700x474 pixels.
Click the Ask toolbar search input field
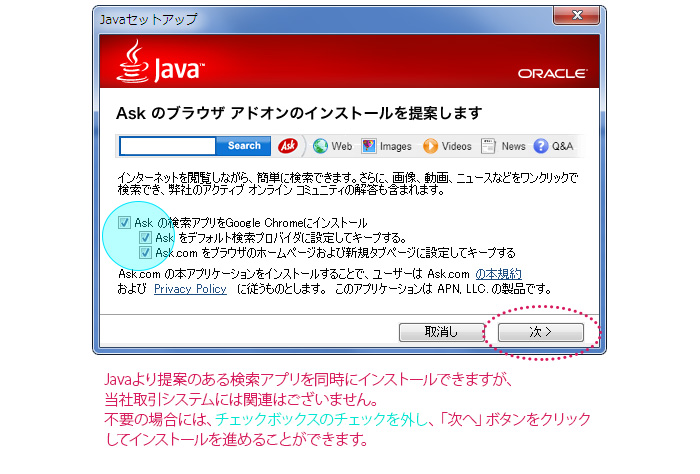click(x=168, y=146)
